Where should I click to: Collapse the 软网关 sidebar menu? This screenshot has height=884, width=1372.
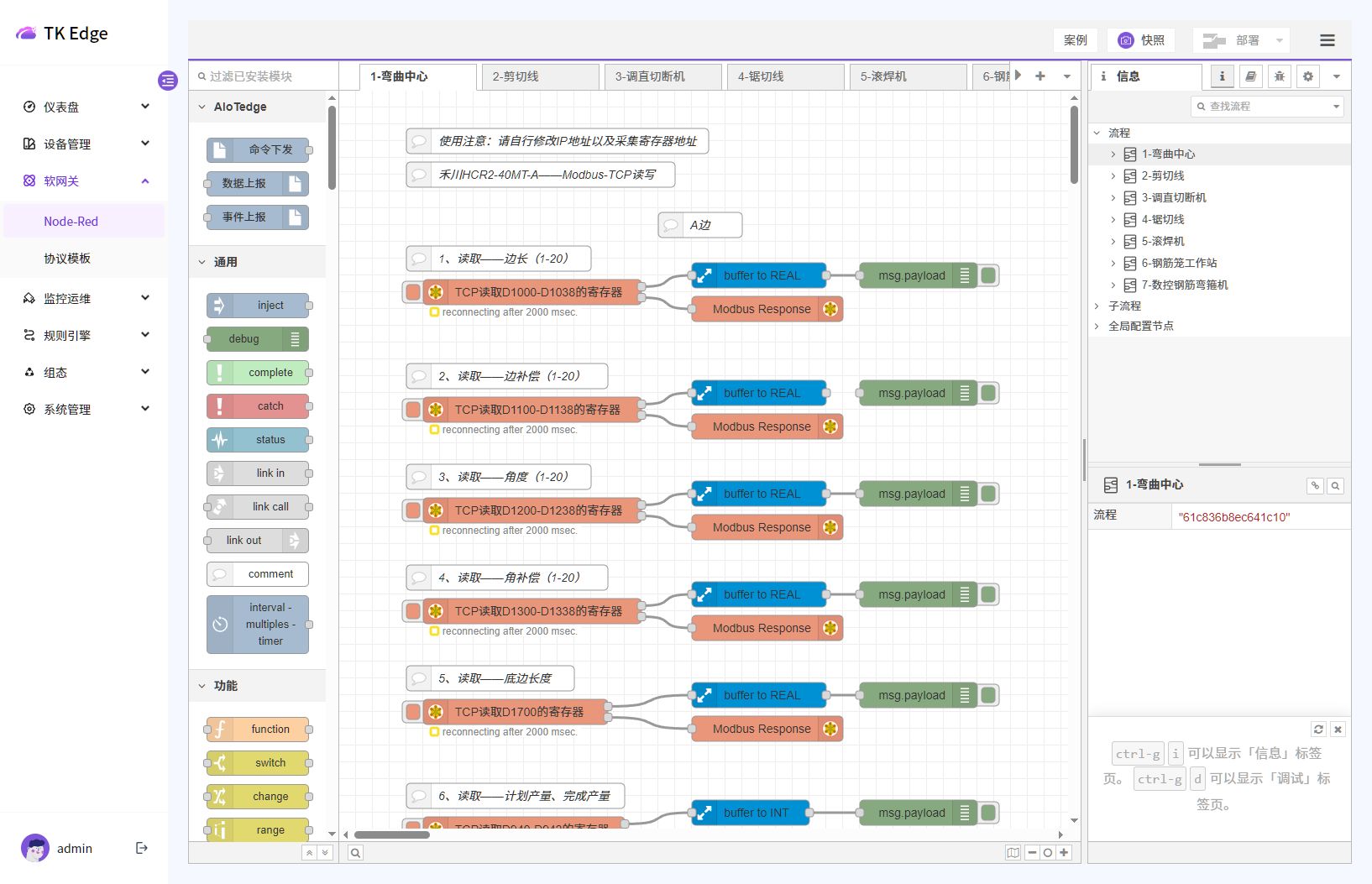click(84, 180)
